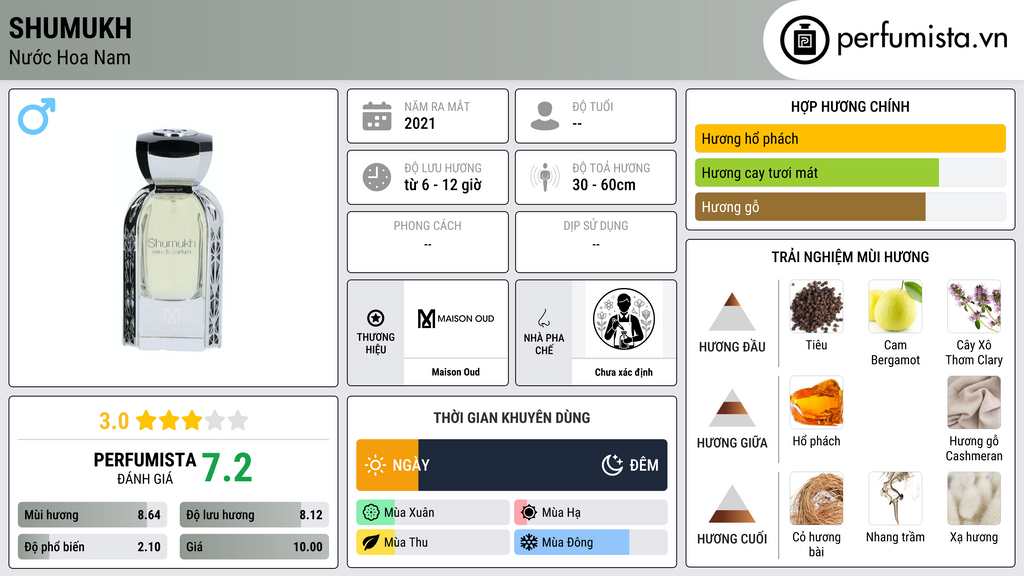Click the 30 - 60cm sillage value
Image resolution: width=1024 pixels, height=576 pixels.
pyautogui.click(x=603, y=185)
